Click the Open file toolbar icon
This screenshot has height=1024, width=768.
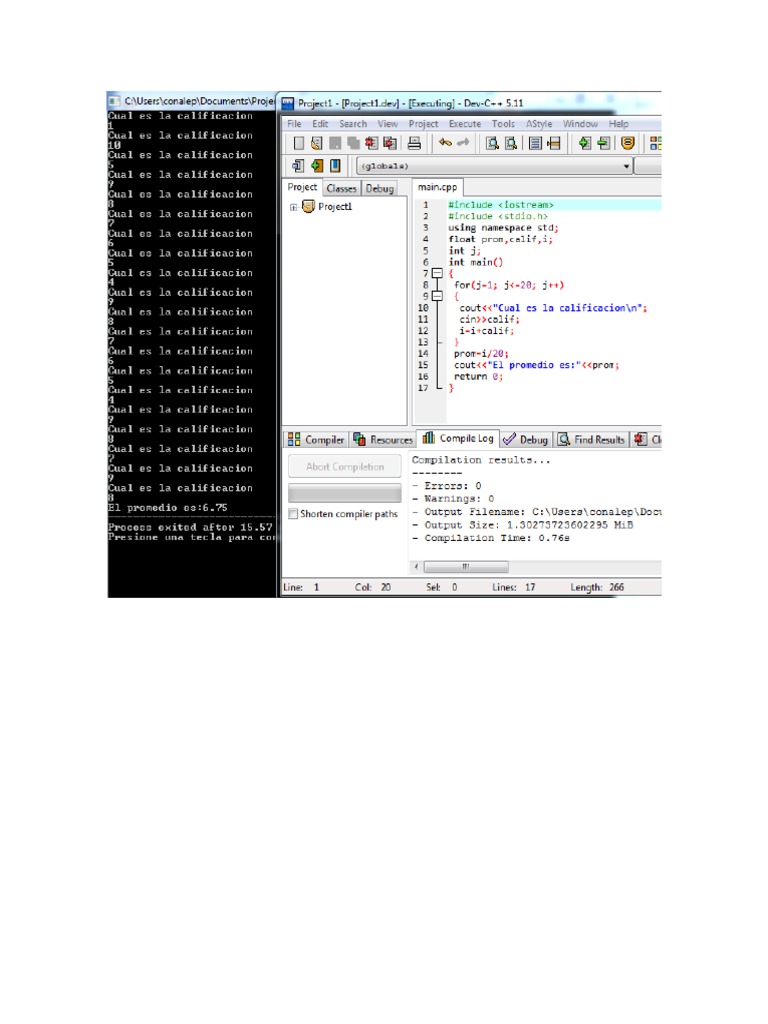pyautogui.click(x=317, y=143)
